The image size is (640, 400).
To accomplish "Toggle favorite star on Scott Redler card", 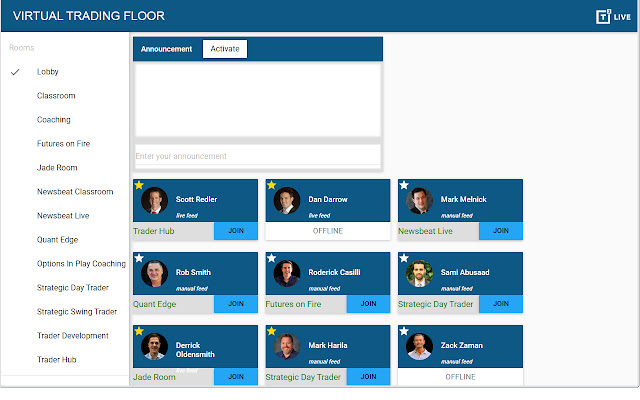I will [x=139, y=185].
